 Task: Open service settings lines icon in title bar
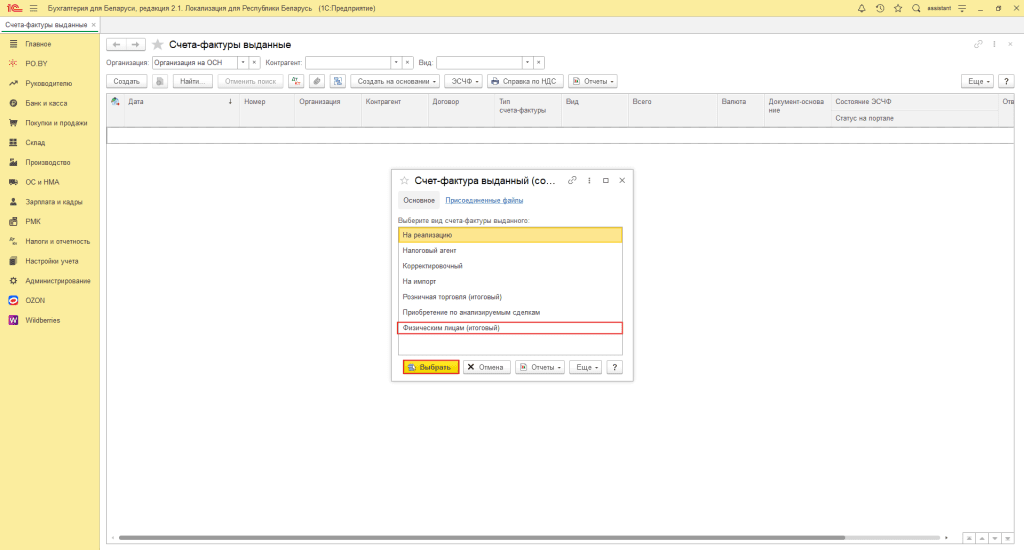(962, 8)
